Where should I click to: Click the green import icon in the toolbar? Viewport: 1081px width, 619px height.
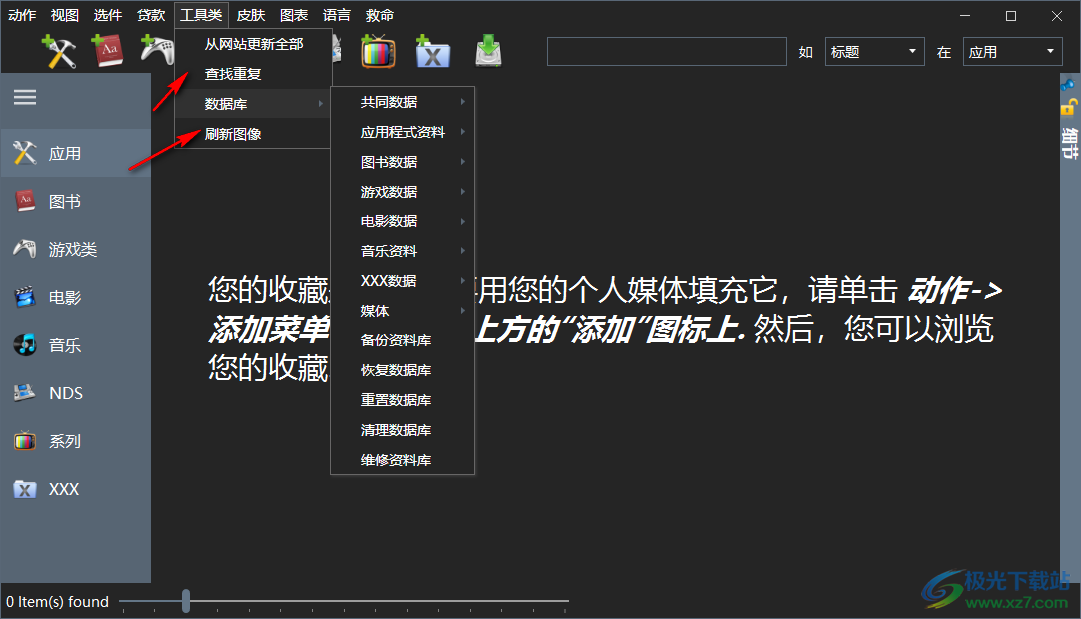pos(488,51)
